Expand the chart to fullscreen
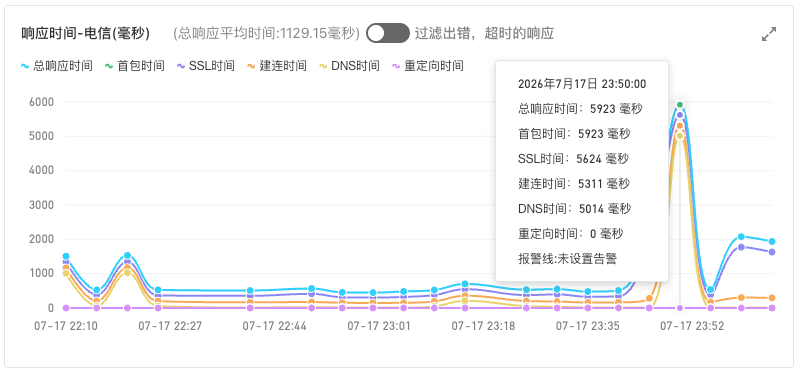 769,35
